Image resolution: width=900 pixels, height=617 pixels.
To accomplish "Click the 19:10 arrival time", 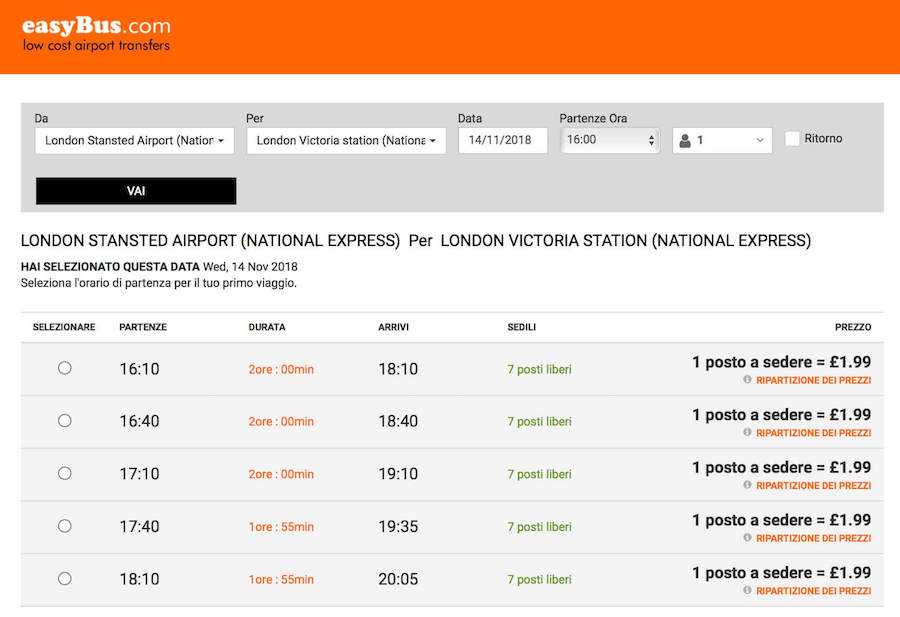I will [398, 474].
